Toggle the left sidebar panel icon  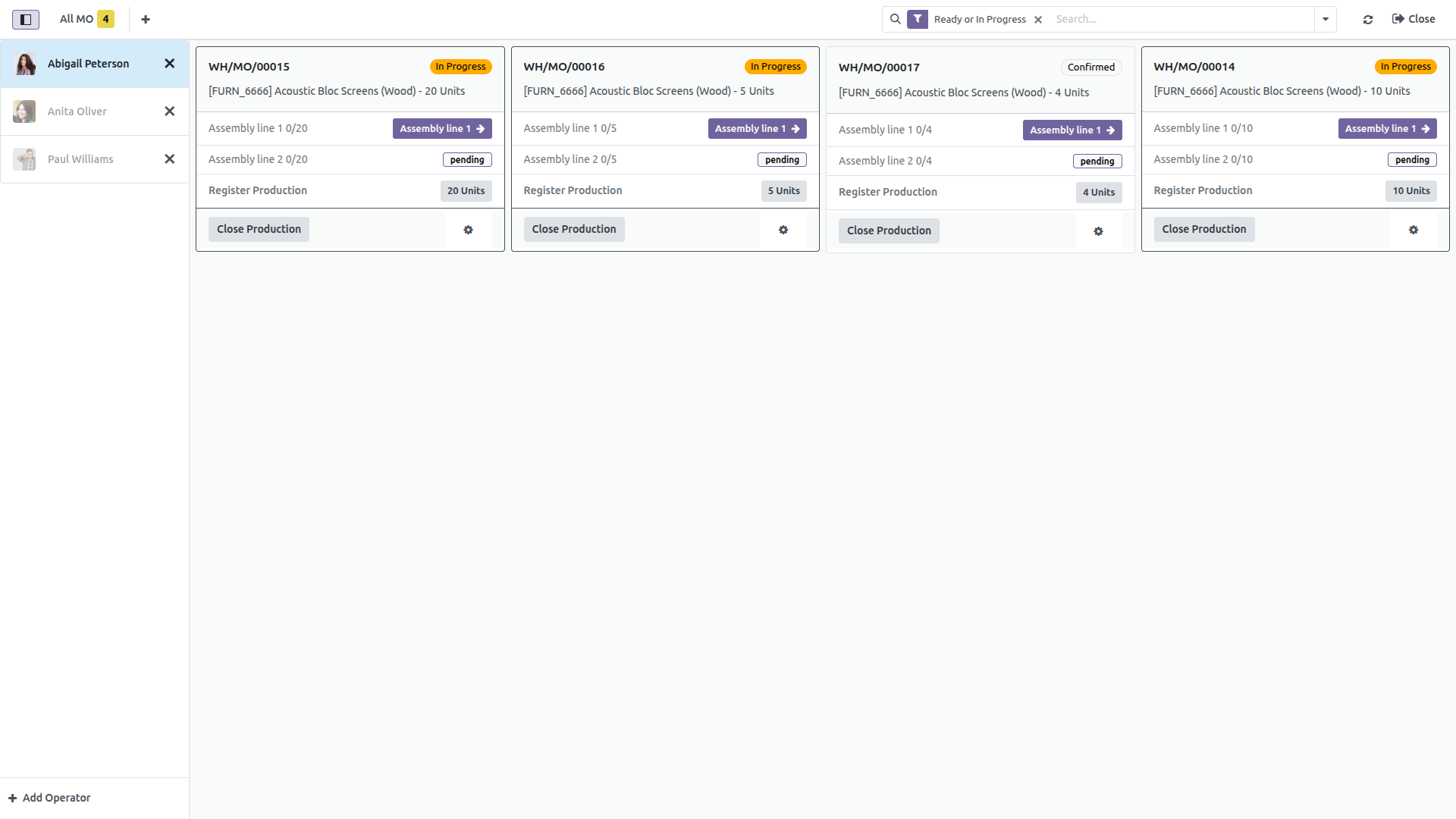click(25, 19)
